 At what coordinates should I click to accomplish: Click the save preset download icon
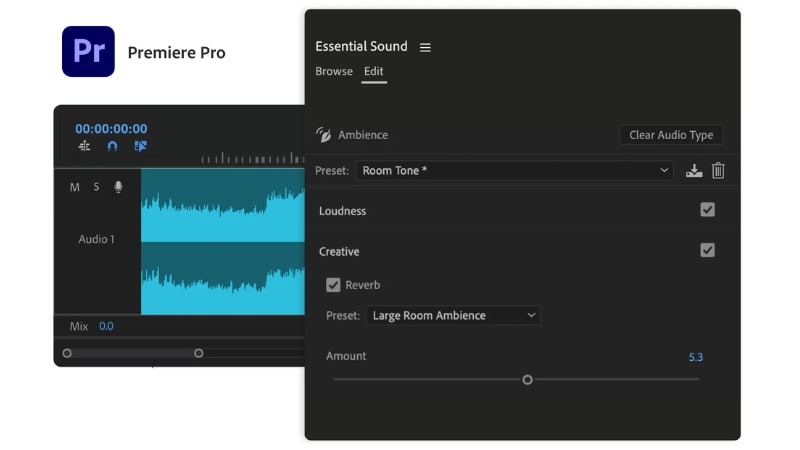click(x=694, y=171)
